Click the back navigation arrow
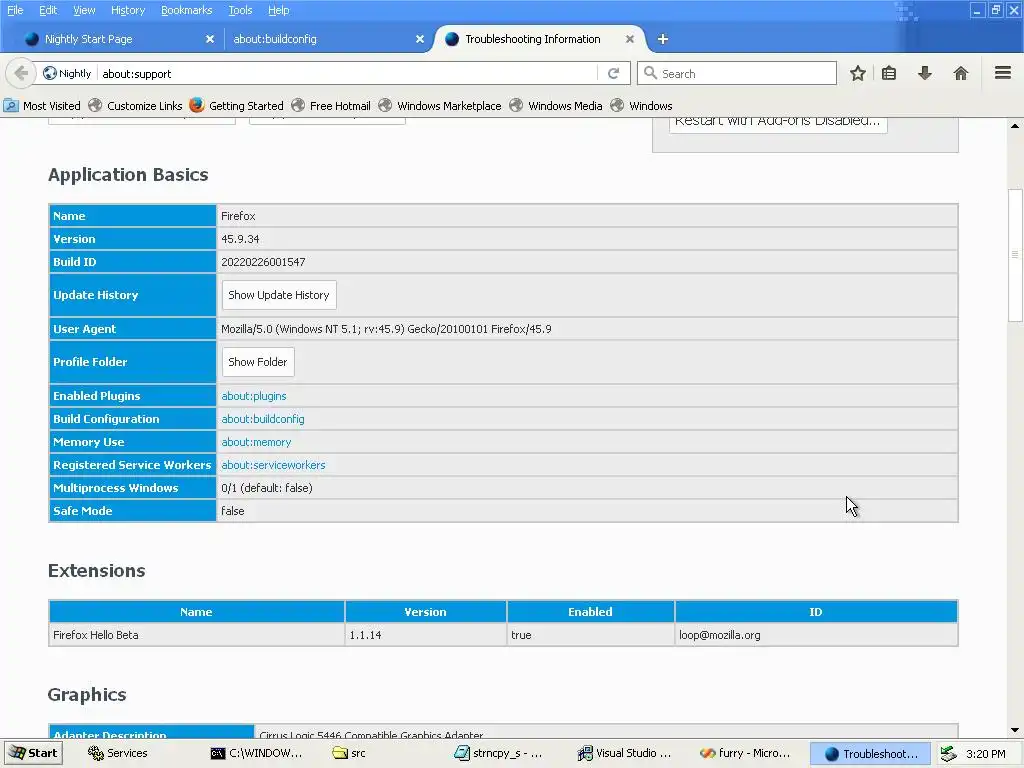The width and height of the screenshot is (1024, 768). (20, 73)
